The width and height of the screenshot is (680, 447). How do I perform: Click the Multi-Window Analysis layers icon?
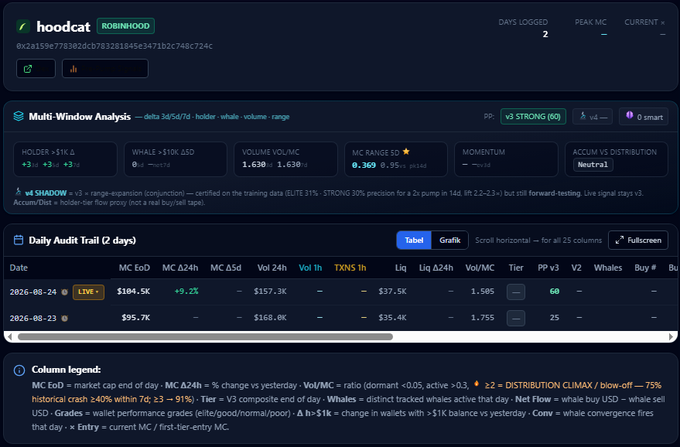[x=18, y=116]
